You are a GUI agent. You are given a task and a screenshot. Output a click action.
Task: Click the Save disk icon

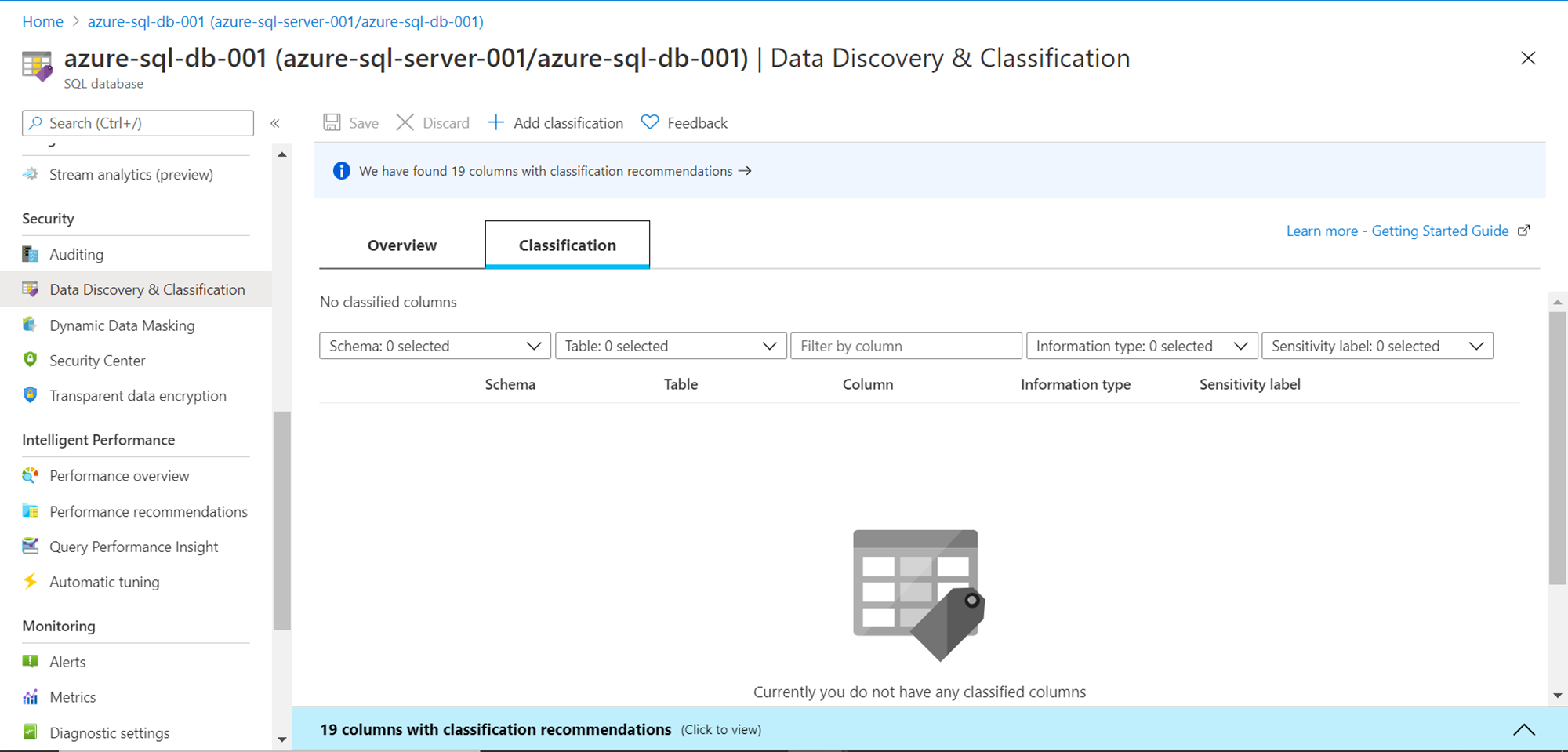(332, 122)
